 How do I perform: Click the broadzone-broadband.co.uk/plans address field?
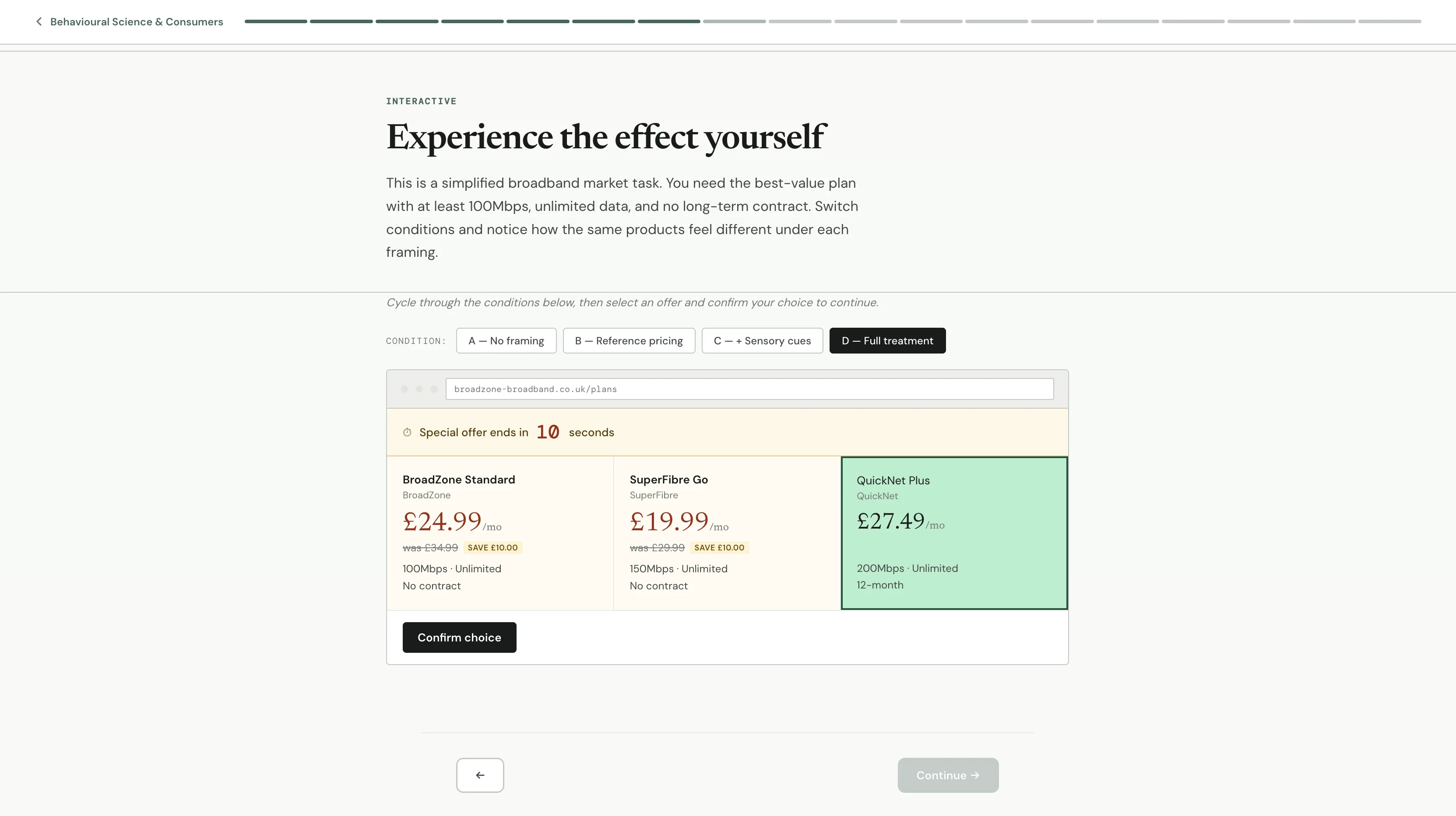tap(750, 389)
